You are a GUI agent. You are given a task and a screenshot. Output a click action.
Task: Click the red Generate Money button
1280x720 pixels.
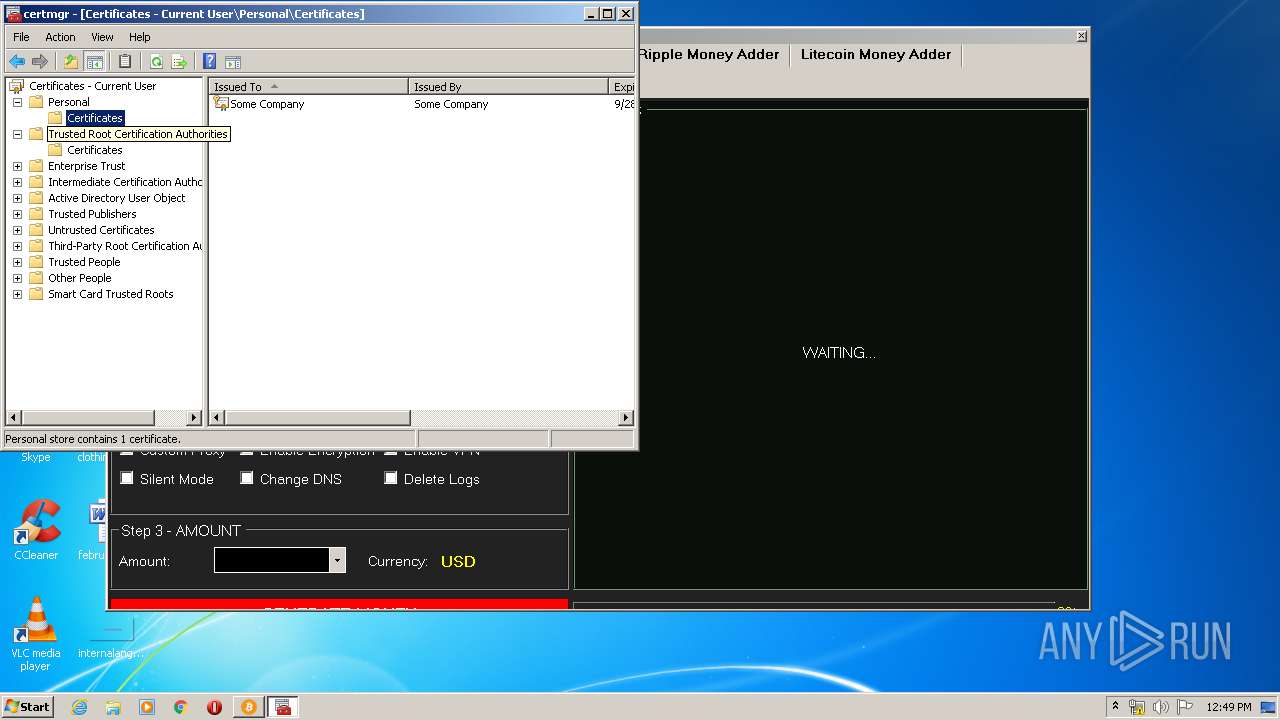pyautogui.click(x=339, y=604)
